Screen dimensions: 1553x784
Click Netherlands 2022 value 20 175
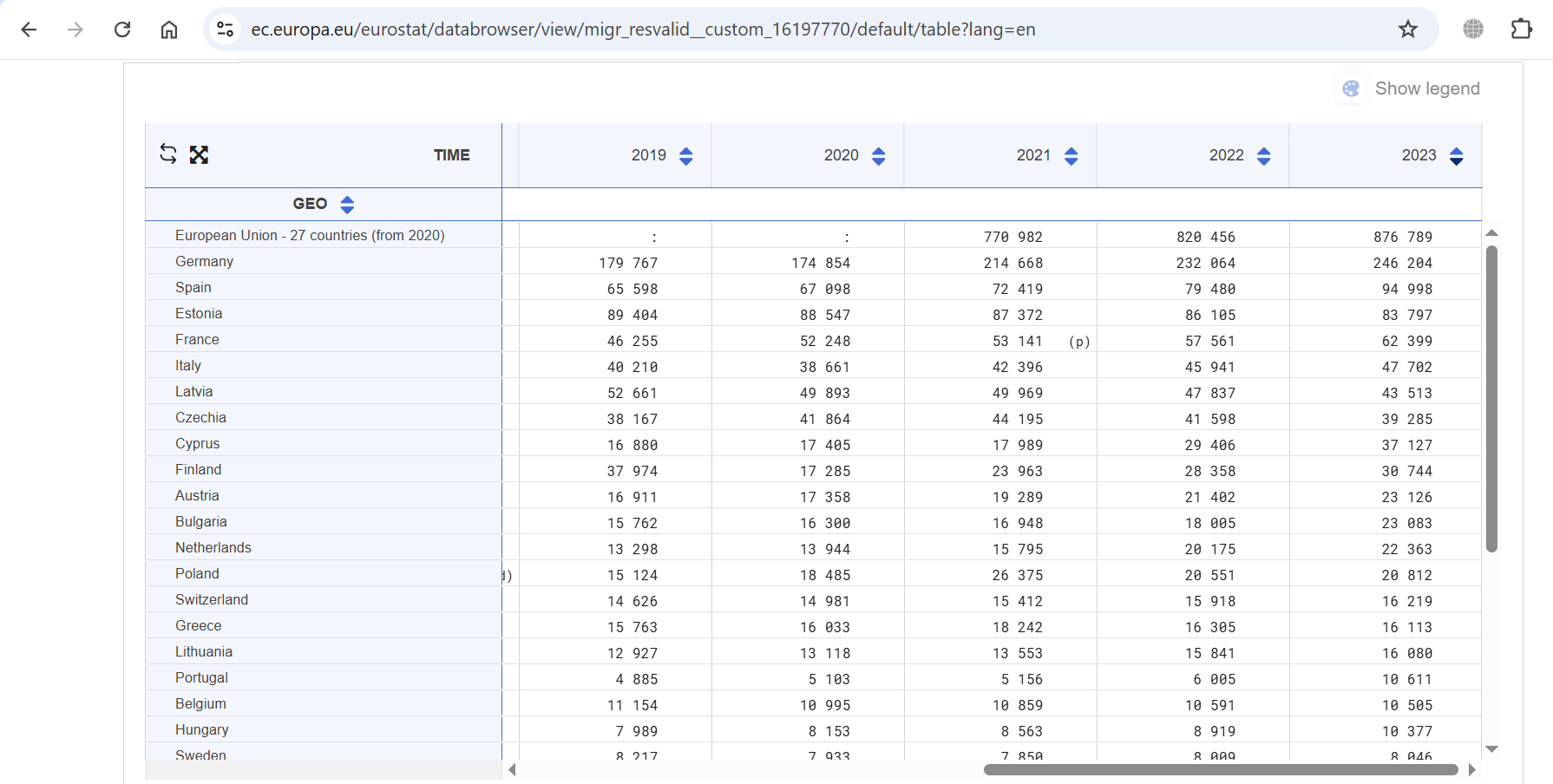click(1210, 549)
